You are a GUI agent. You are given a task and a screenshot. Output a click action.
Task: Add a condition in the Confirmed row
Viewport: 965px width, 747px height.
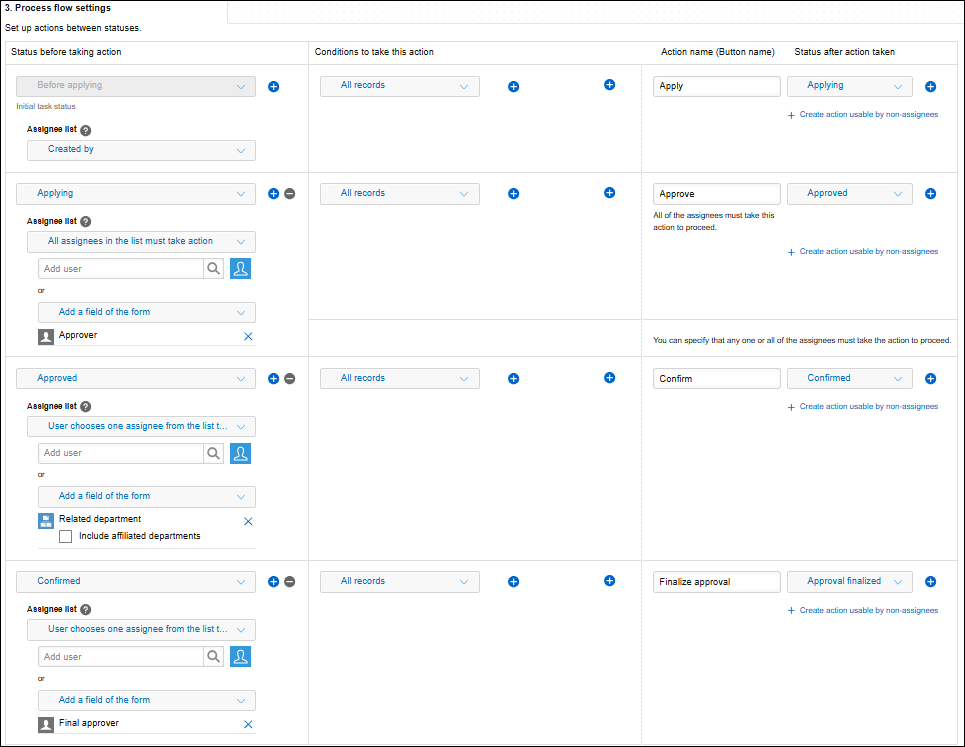[x=513, y=581]
